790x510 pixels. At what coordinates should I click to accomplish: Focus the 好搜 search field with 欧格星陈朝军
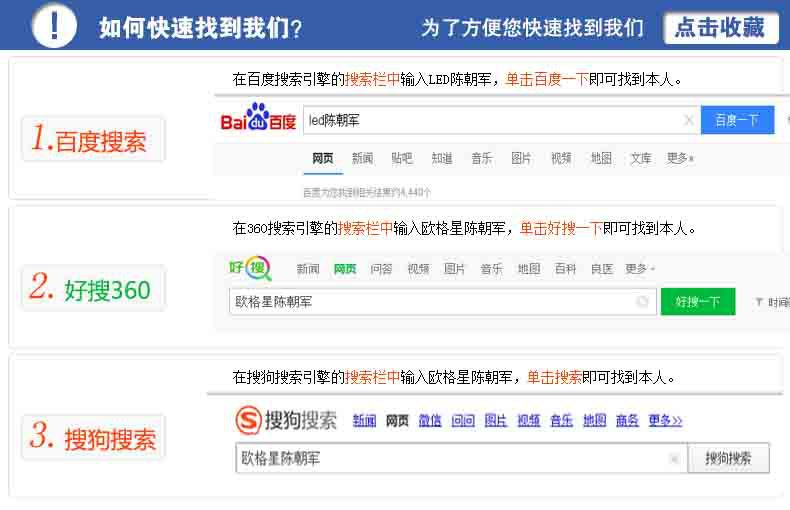pos(442,302)
